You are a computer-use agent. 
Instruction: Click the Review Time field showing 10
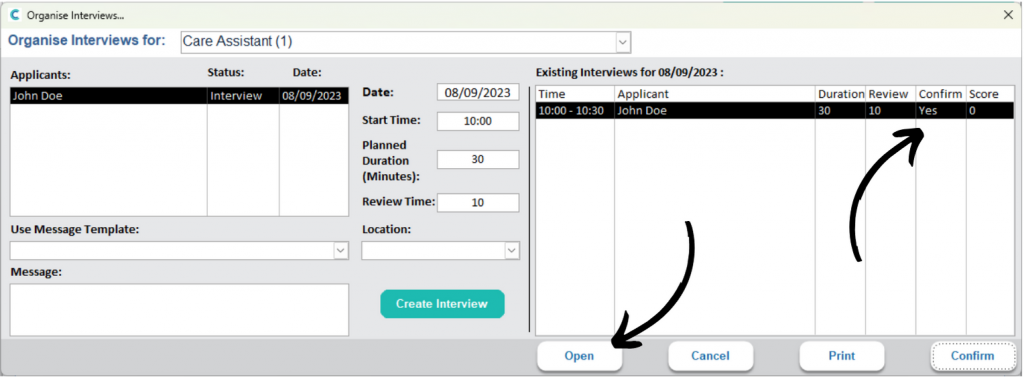(x=478, y=203)
